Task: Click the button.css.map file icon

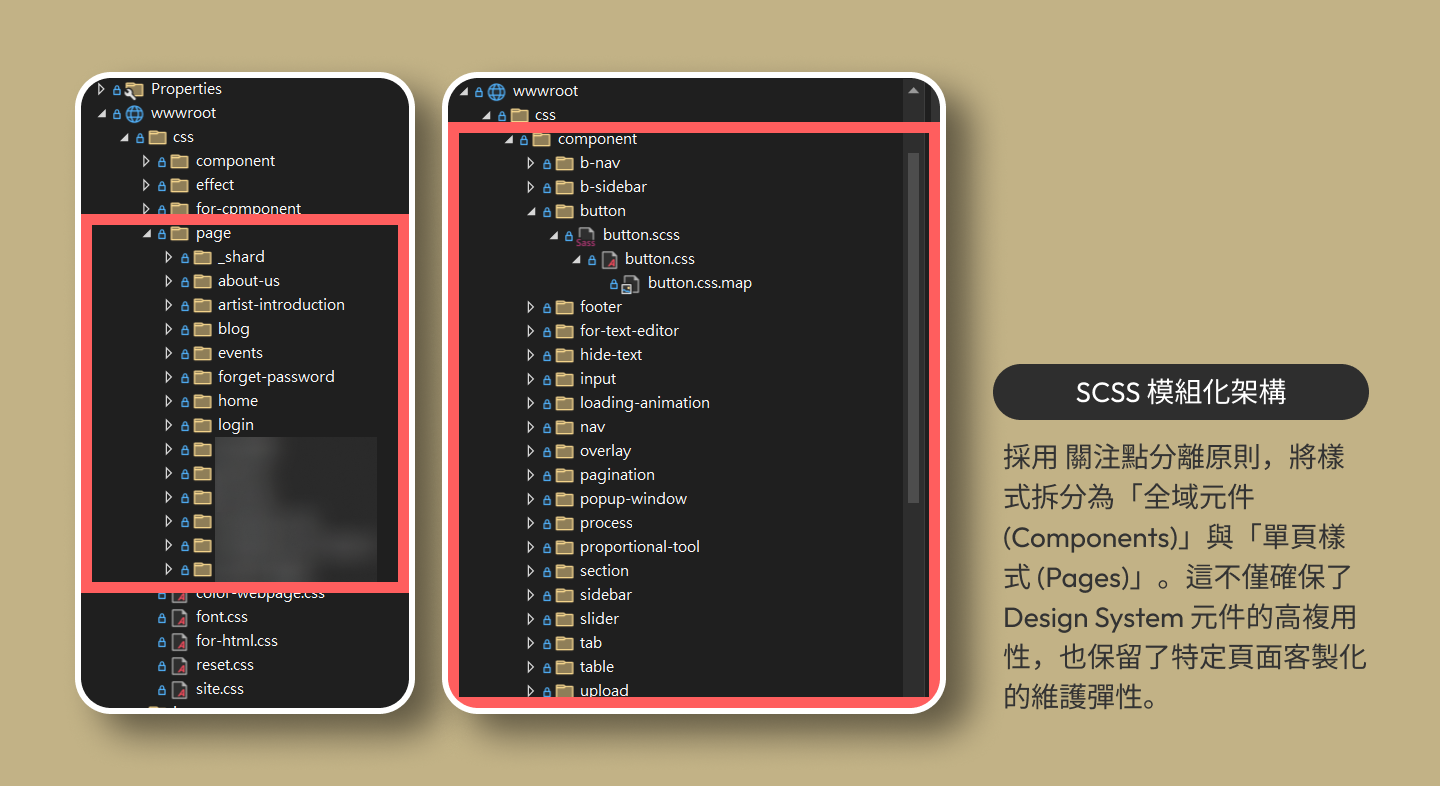Action: (x=631, y=283)
